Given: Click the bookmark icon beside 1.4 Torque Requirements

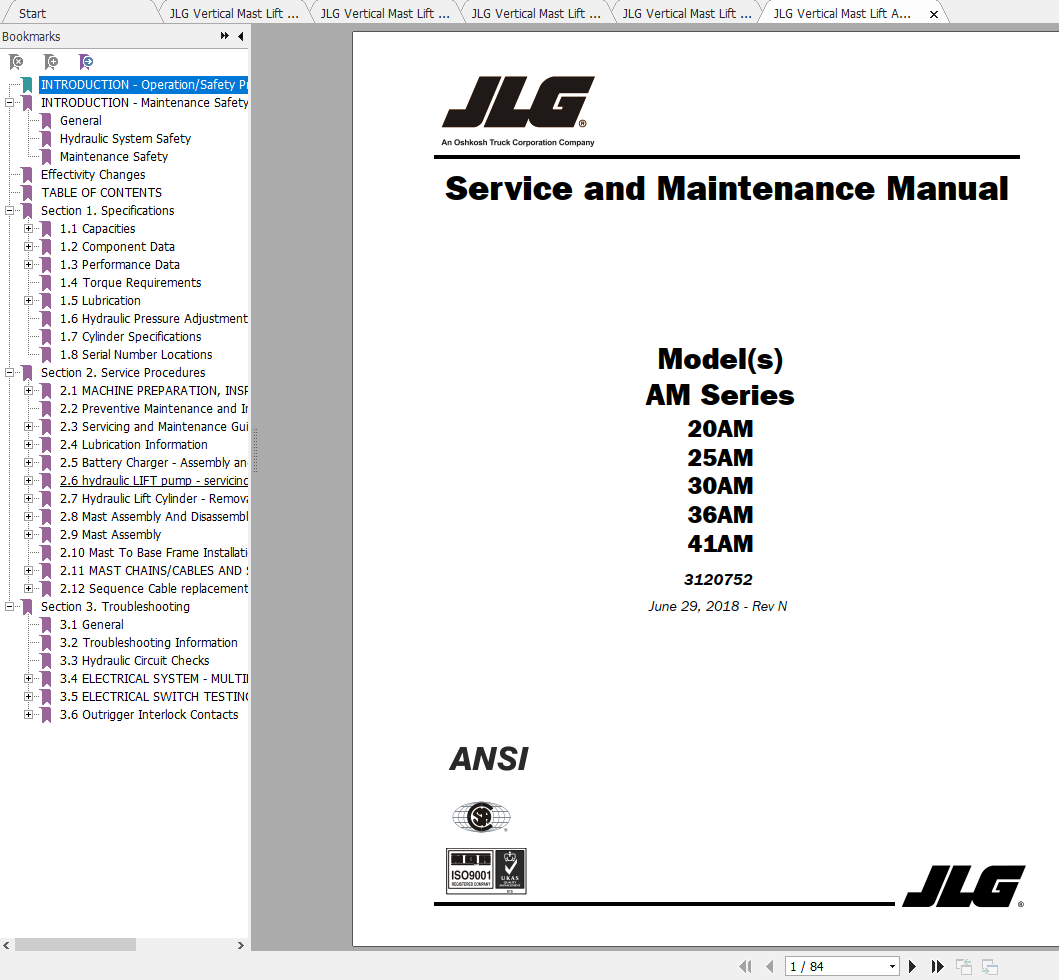Looking at the screenshot, I should tap(46, 283).
